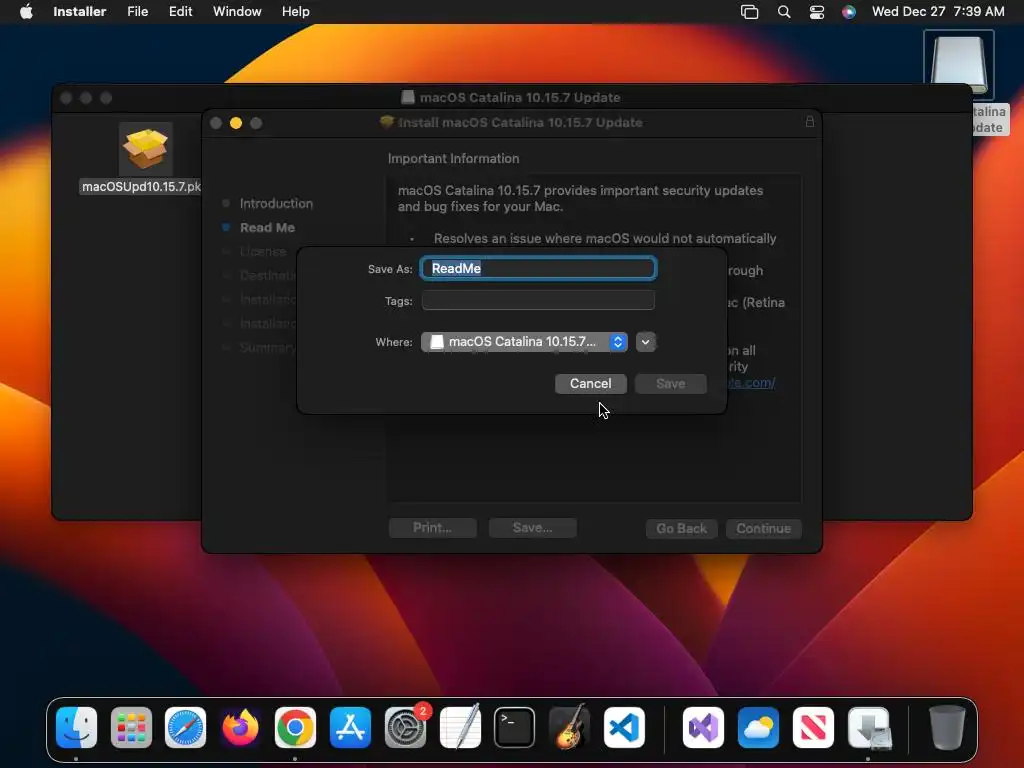
Task: Click the Save... button in Installer
Action: pos(532,528)
